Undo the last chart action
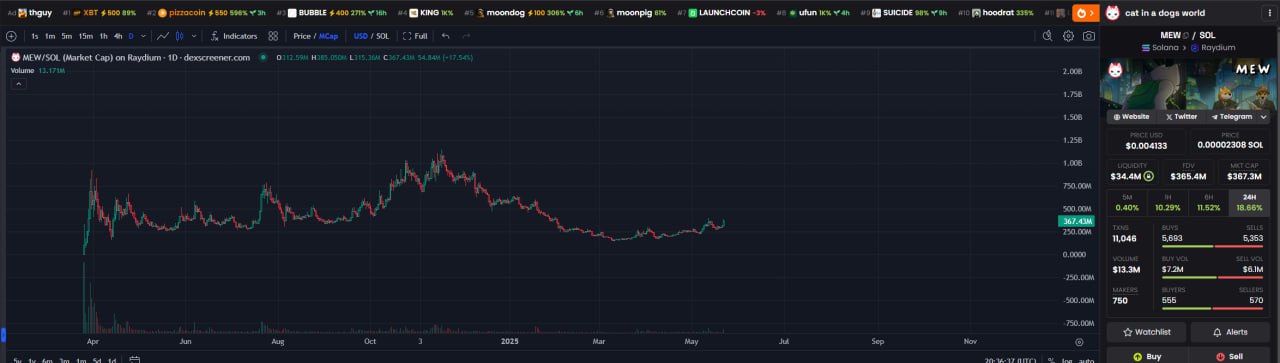Viewport: 1280px width, 363px height. click(x=446, y=36)
